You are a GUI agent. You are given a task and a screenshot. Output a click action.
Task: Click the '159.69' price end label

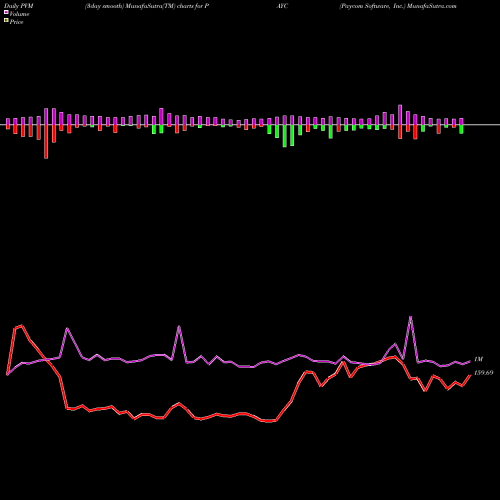483,373
